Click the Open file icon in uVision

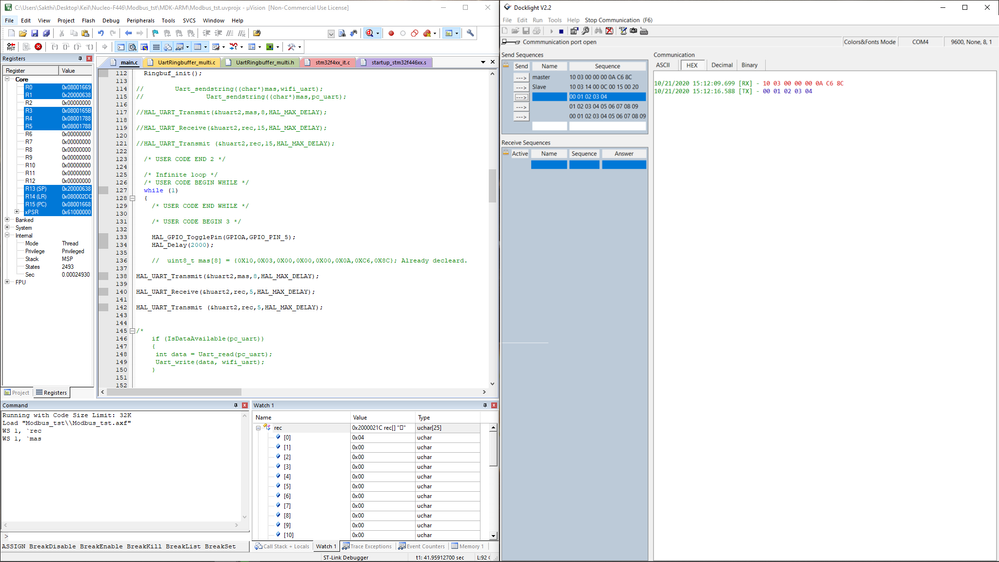point(23,33)
